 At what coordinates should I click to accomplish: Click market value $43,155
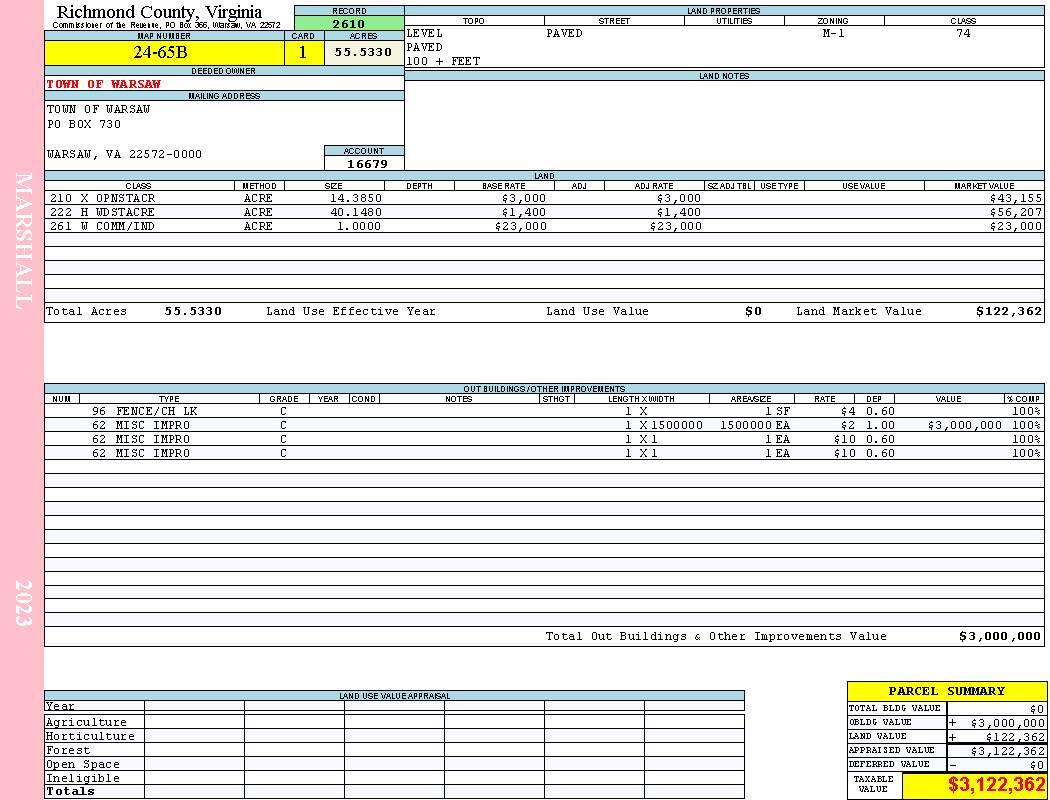[1015, 198]
